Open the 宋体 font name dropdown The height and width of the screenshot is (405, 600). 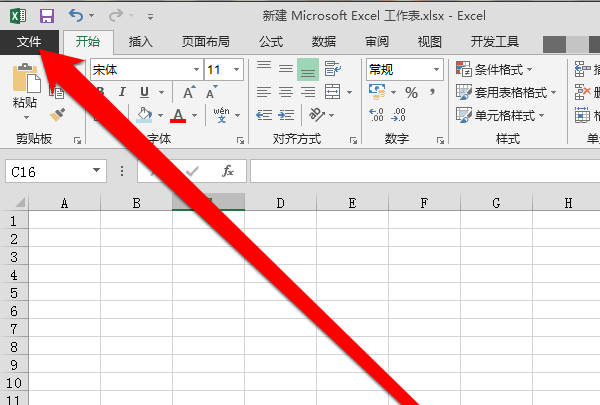coord(196,70)
